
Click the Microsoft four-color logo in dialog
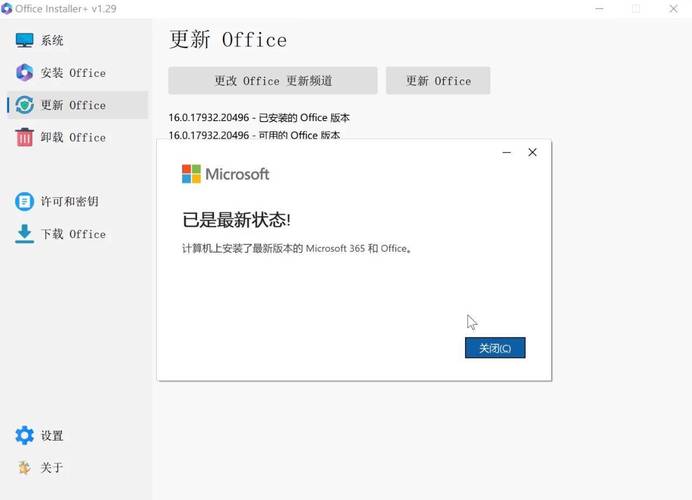click(191, 174)
